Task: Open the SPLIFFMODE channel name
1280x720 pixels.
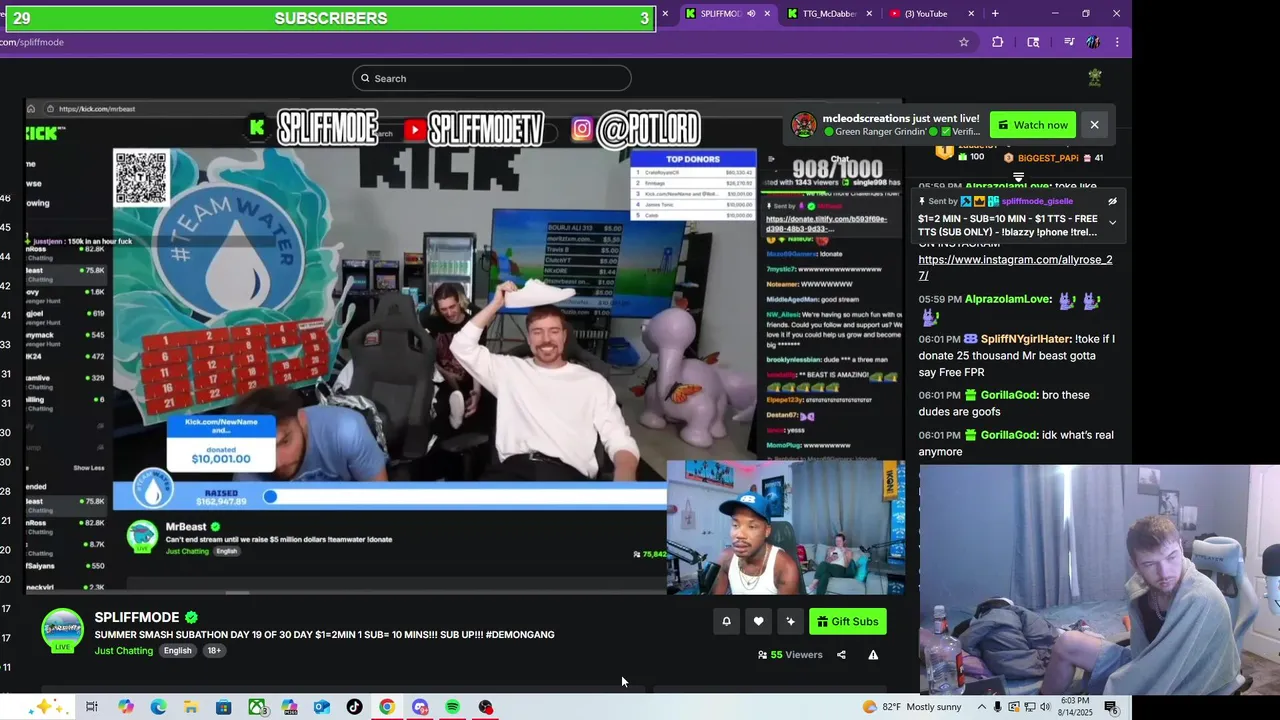Action: 137,617
